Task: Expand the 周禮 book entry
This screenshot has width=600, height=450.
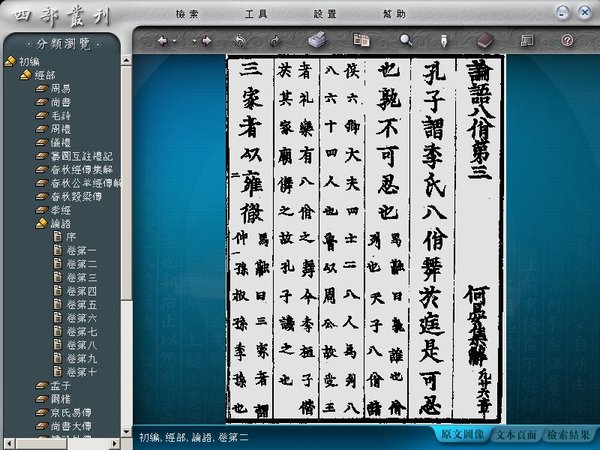Action: (x=41, y=129)
